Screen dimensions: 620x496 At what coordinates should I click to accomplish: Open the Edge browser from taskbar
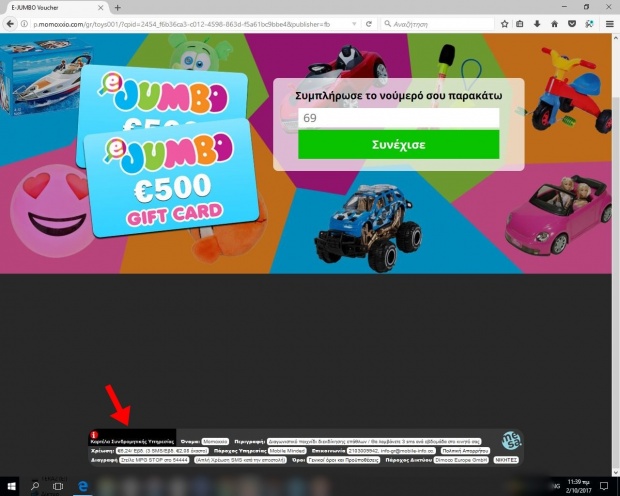point(85,485)
